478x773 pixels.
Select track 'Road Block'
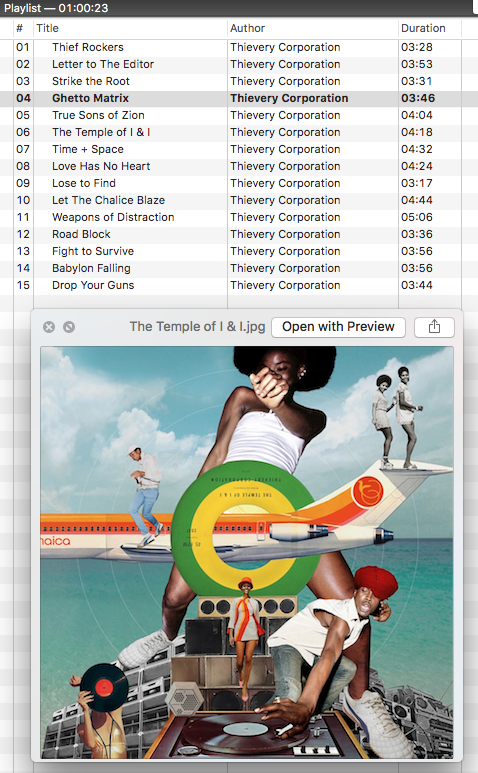click(x=81, y=234)
